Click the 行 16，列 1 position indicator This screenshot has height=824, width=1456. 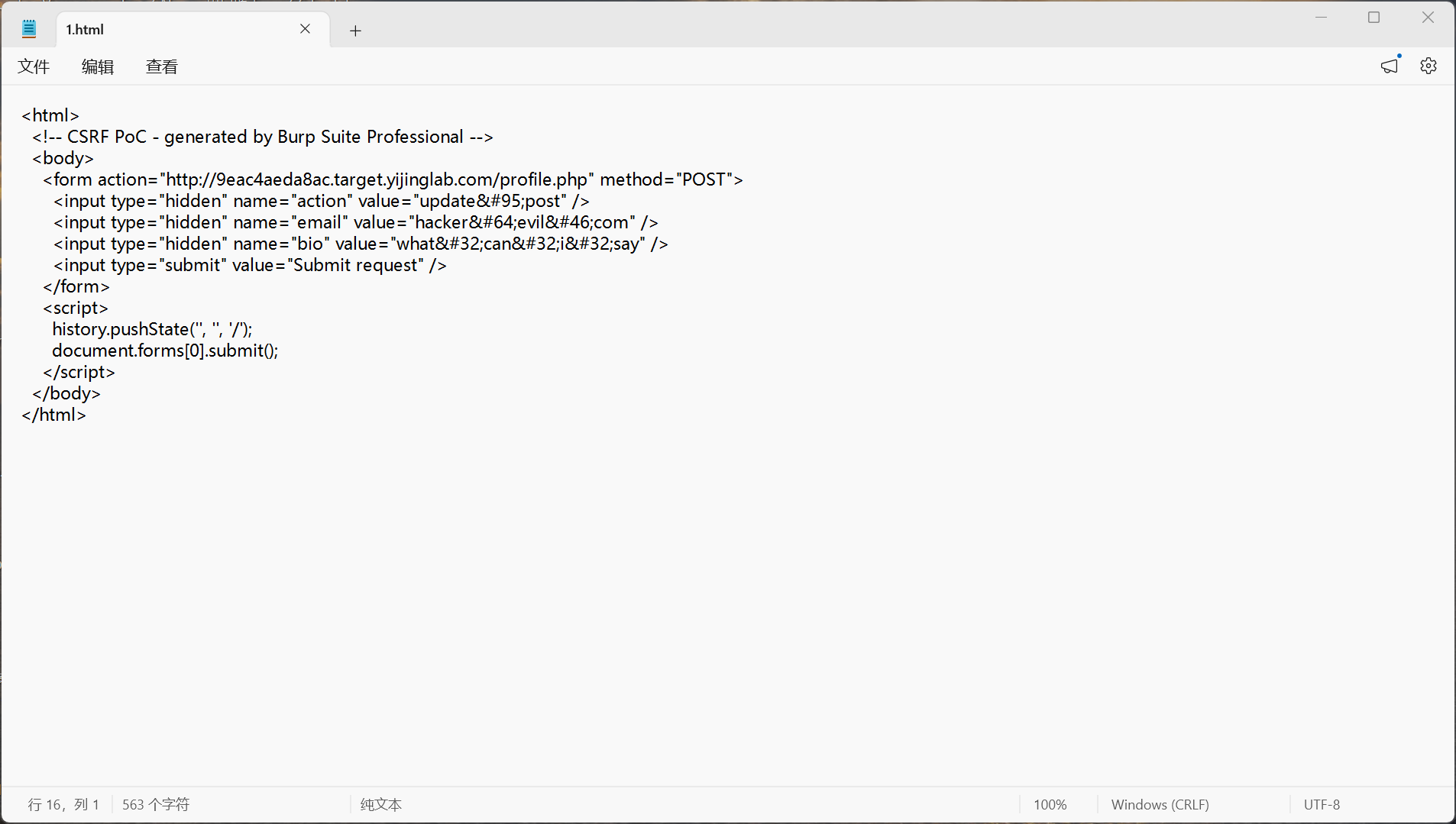tap(63, 804)
